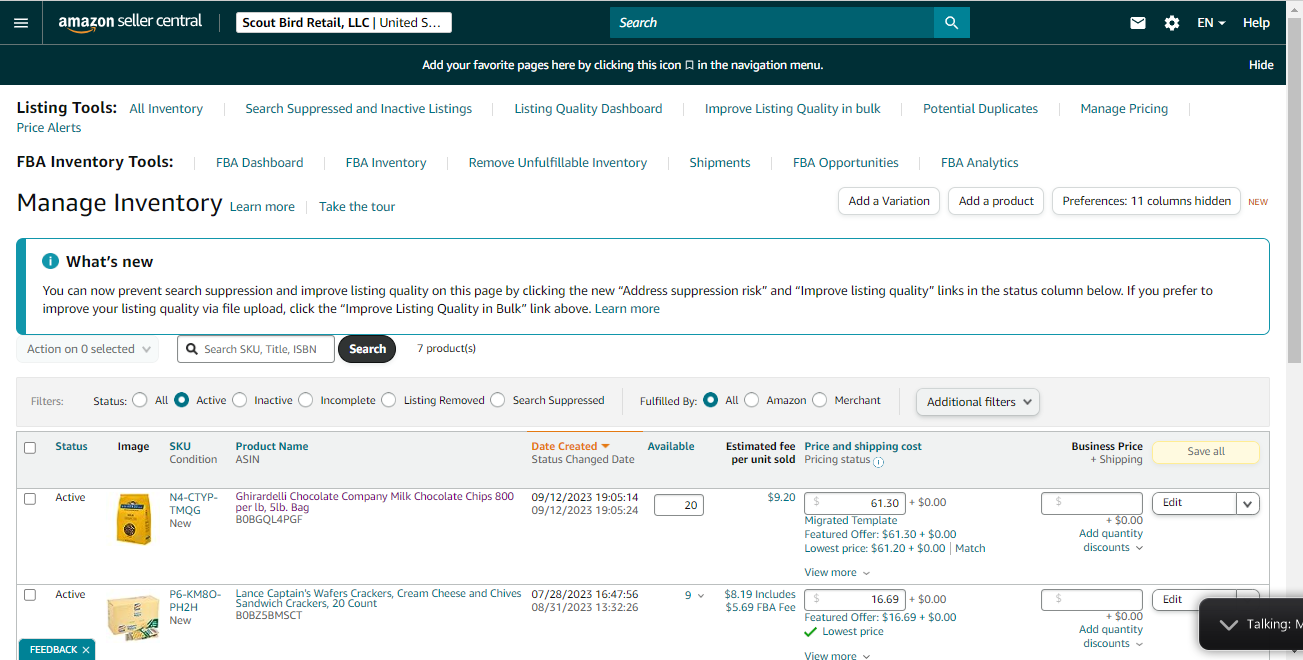1303x660 pixels.
Task: Select the All status radio button
Action: [140, 400]
